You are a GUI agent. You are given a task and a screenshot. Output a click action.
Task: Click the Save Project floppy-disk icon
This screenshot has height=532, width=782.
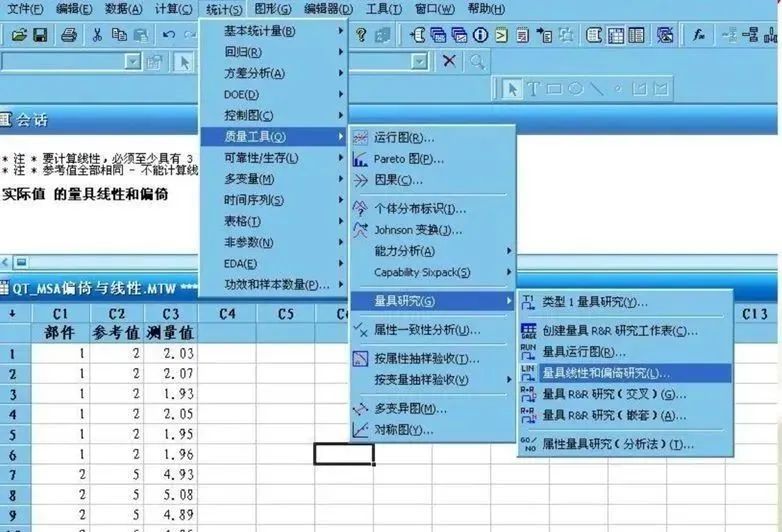(40, 35)
